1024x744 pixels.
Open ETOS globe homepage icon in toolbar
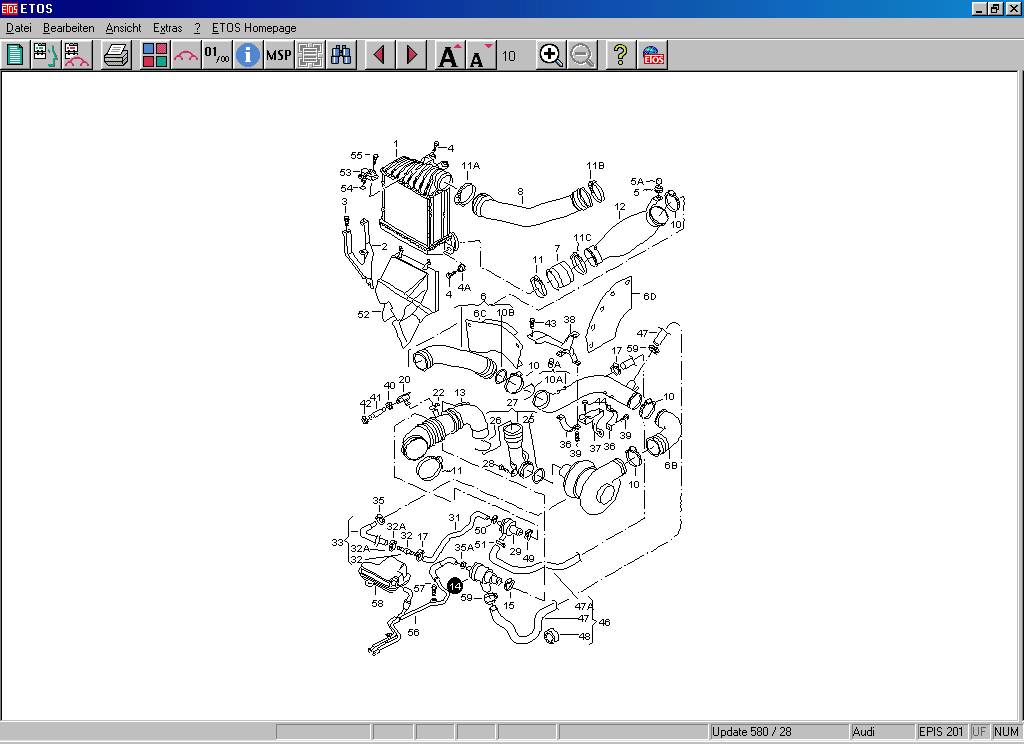(653, 55)
